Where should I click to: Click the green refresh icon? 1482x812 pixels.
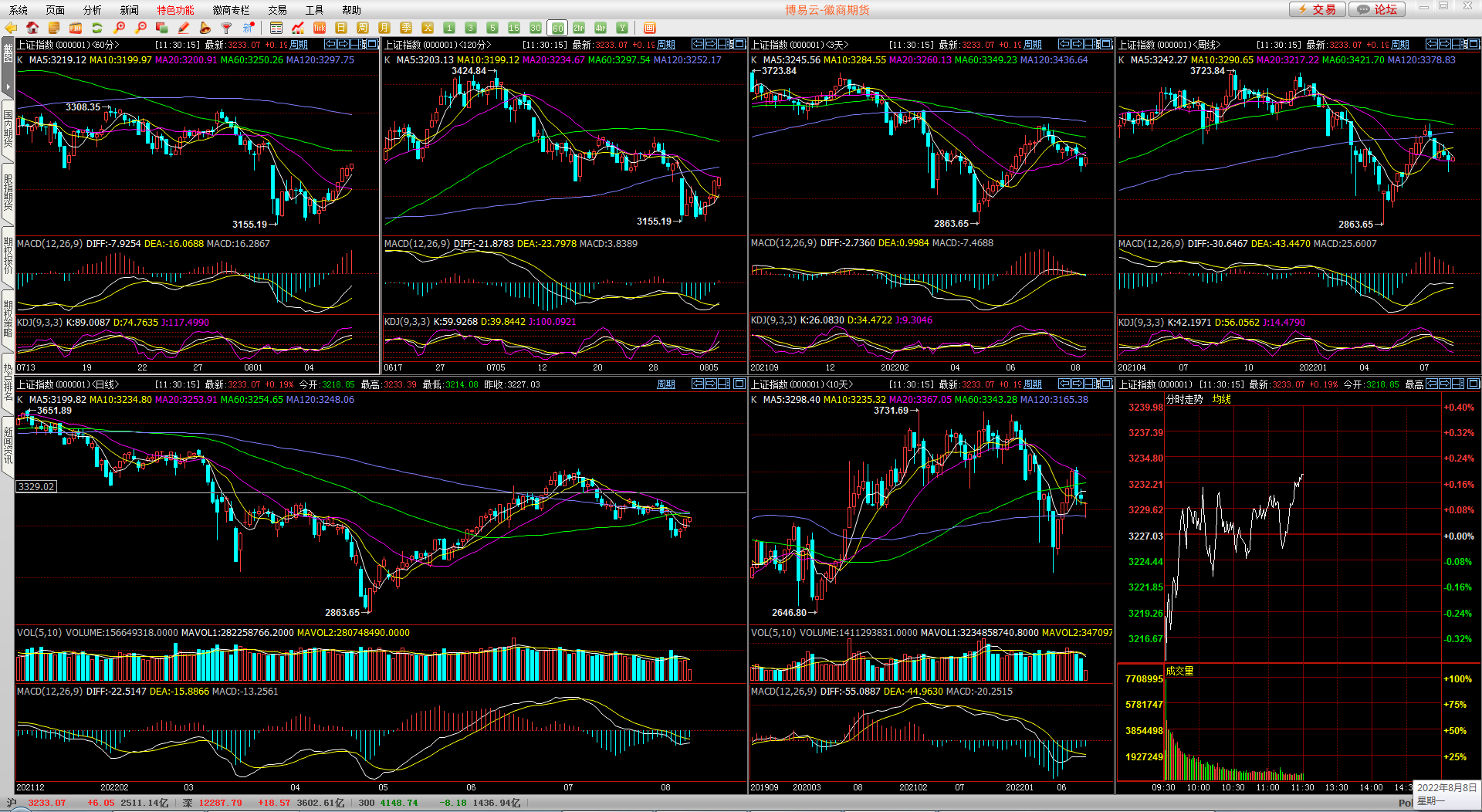coord(97,28)
